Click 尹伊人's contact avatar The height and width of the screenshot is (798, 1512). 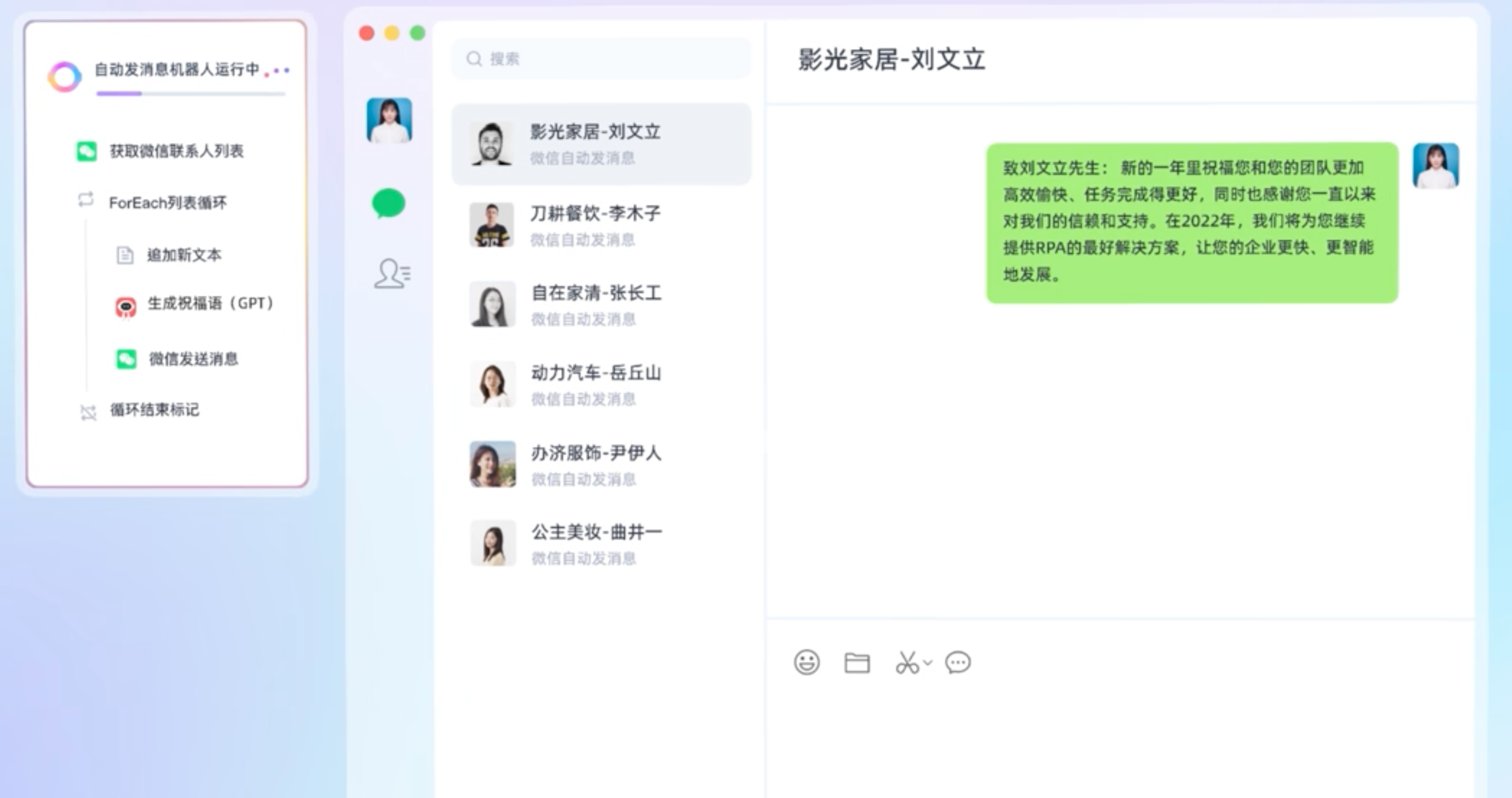tap(492, 464)
